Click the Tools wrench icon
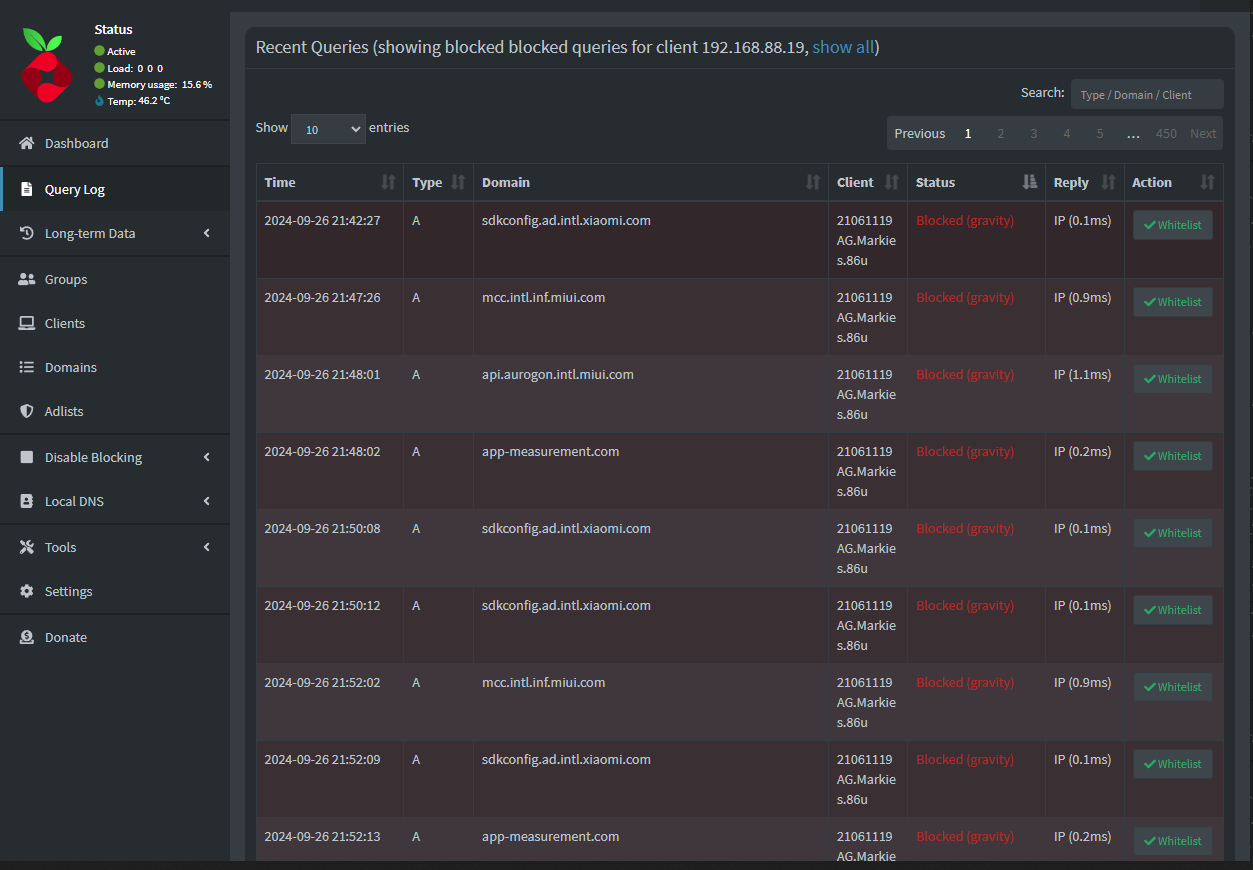The height and width of the screenshot is (870, 1253). (x=27, y=547)
